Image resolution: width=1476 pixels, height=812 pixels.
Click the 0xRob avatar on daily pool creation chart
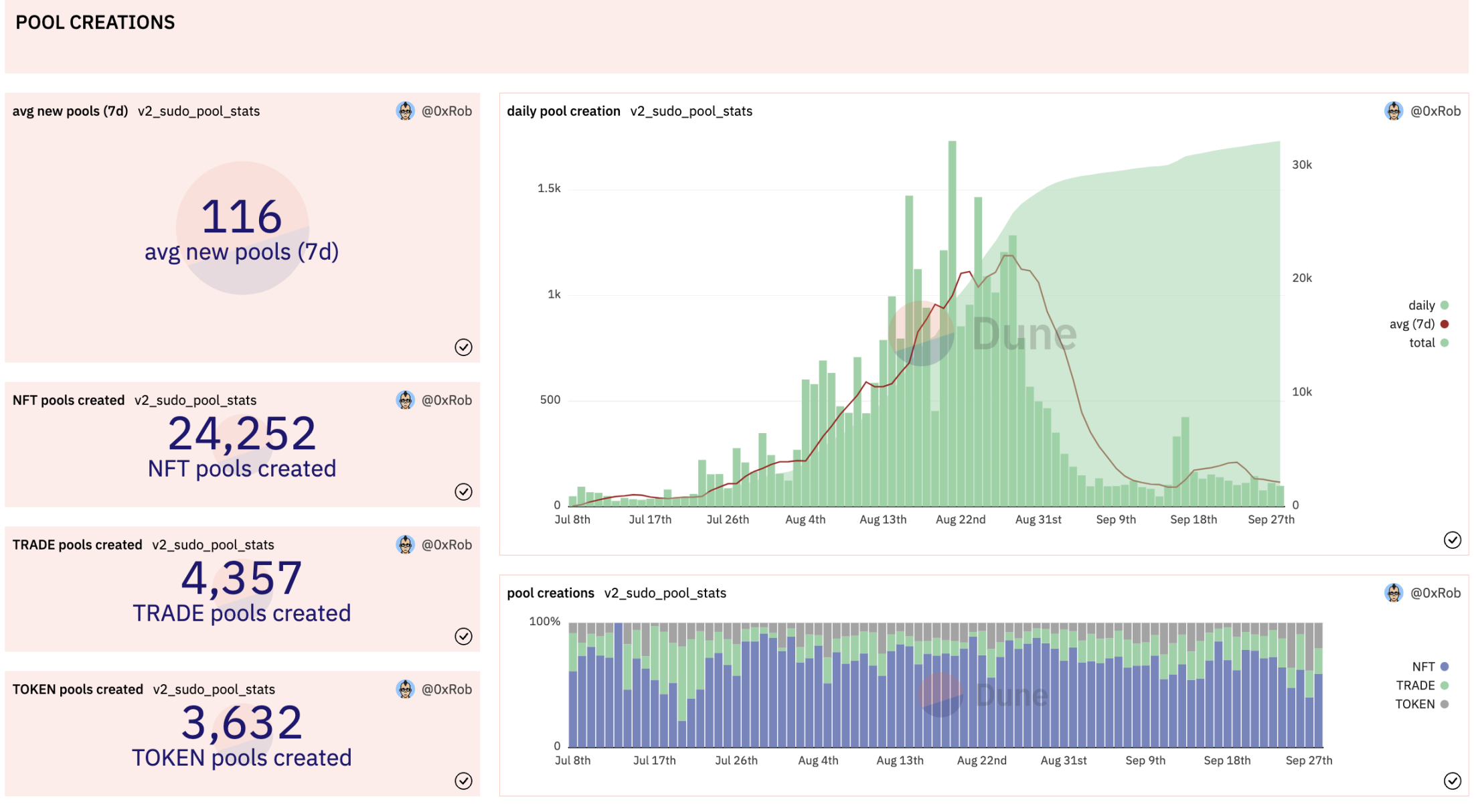(1394, 111)
